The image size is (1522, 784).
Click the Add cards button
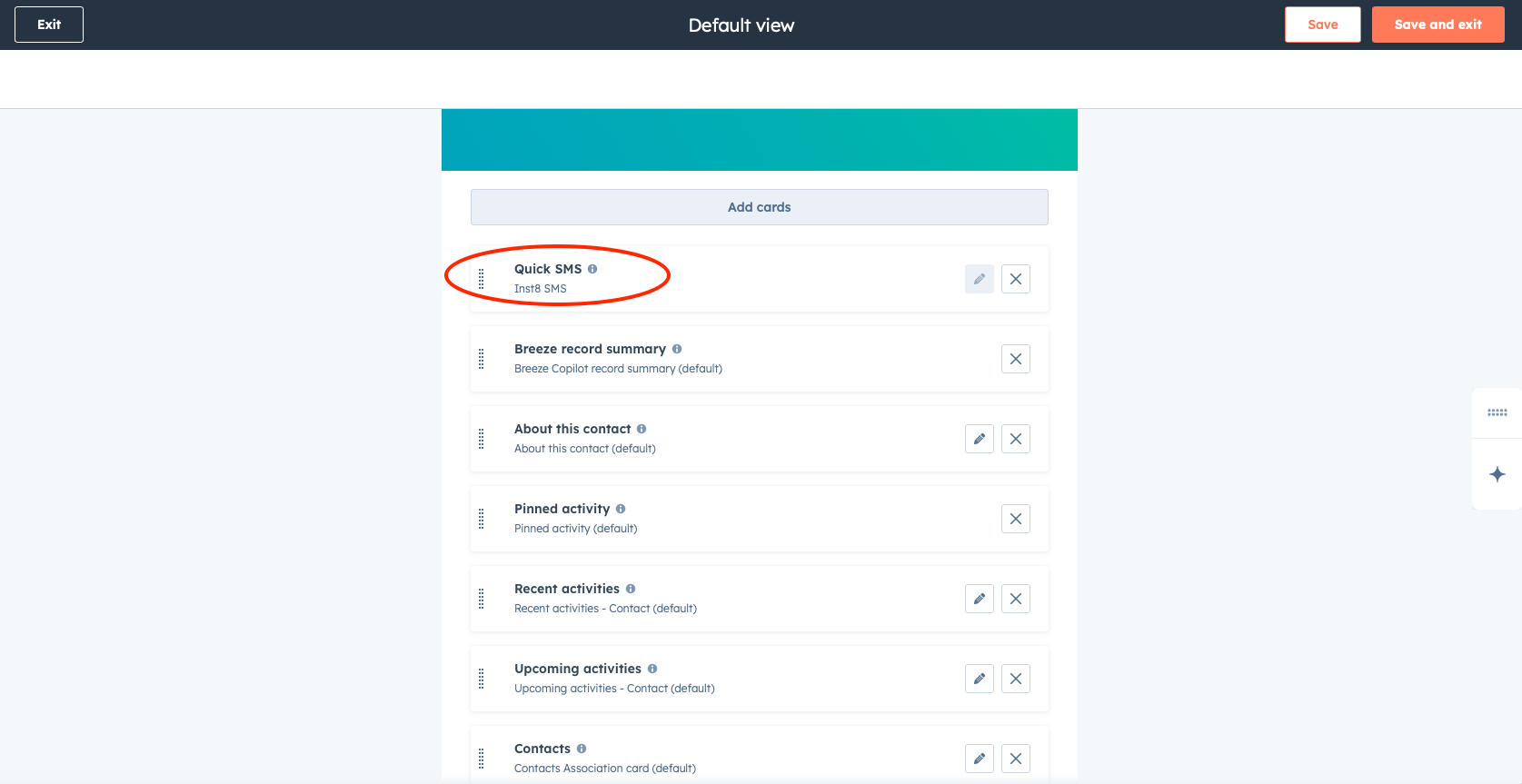tap(759, 207)
